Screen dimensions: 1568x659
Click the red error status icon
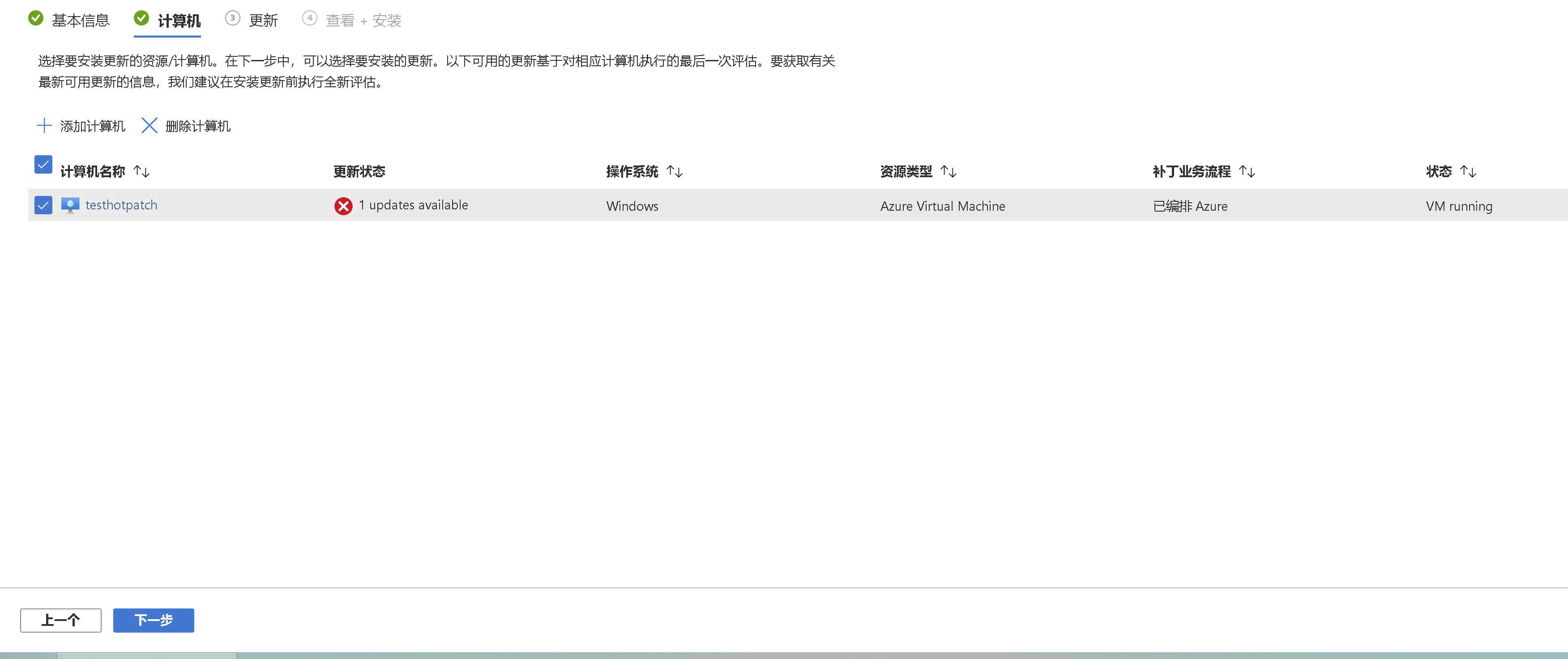[x=343, y=206]
